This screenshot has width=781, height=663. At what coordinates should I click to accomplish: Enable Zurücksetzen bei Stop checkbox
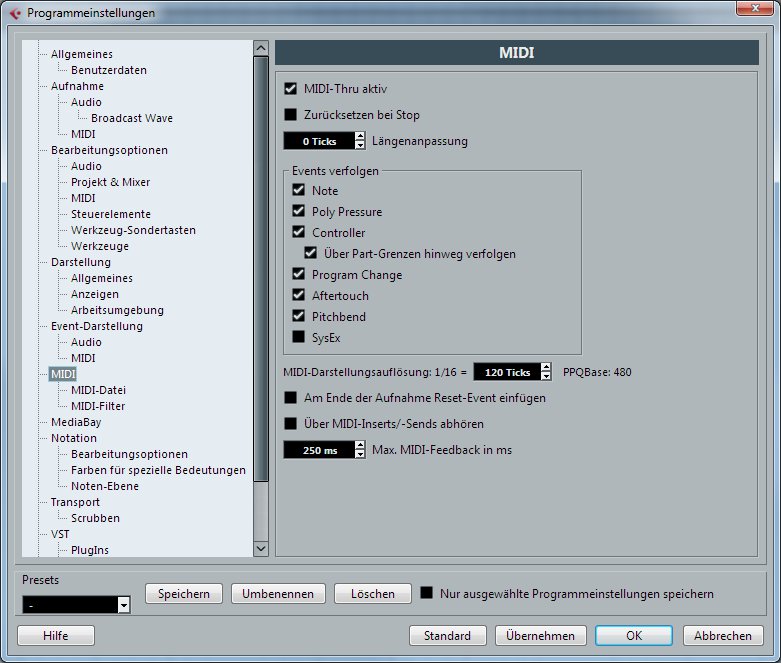290,115
